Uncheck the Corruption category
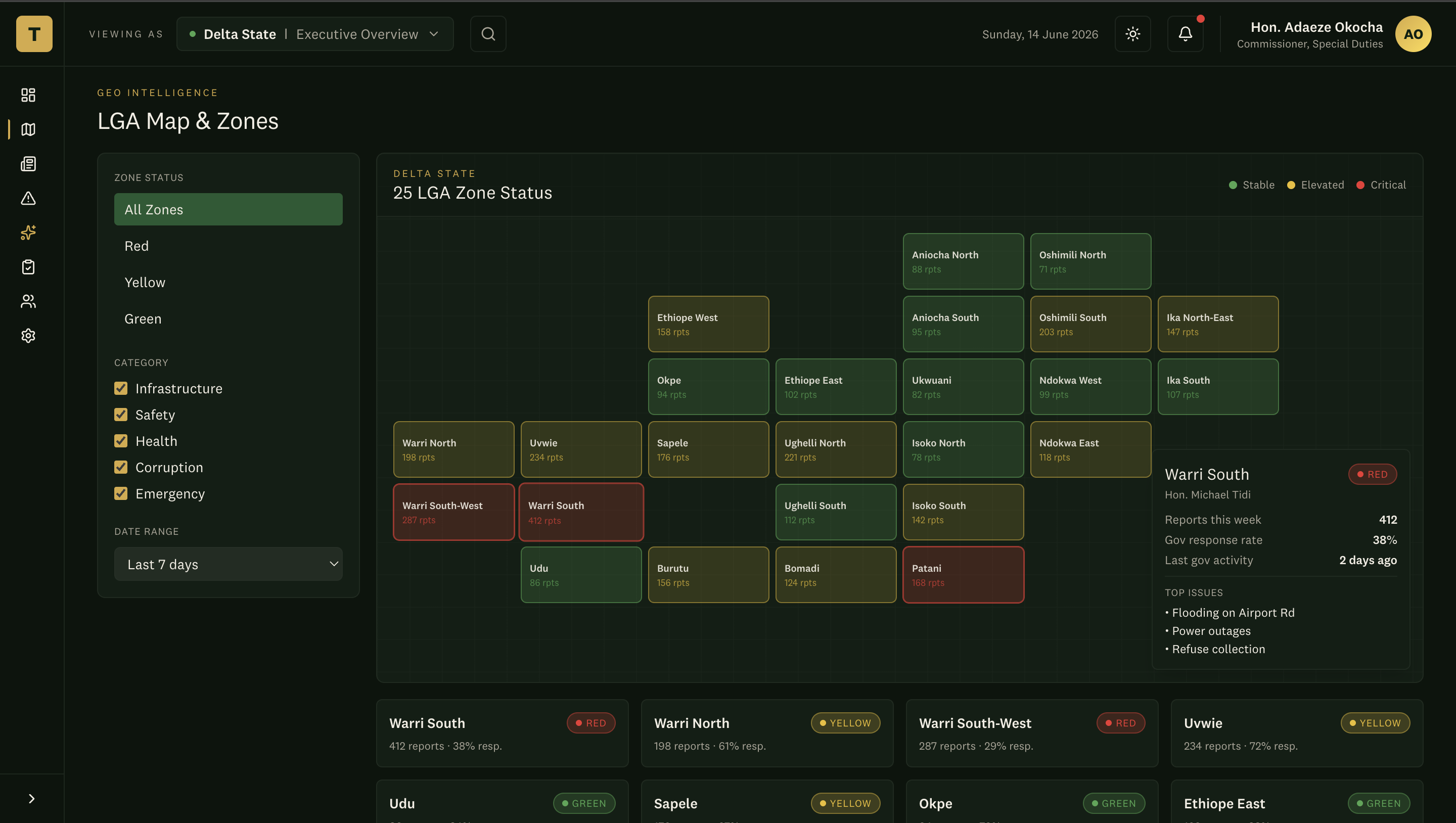Image resolution: width=1456 pixels, height=823 pixels. click(x=120, y=467)
